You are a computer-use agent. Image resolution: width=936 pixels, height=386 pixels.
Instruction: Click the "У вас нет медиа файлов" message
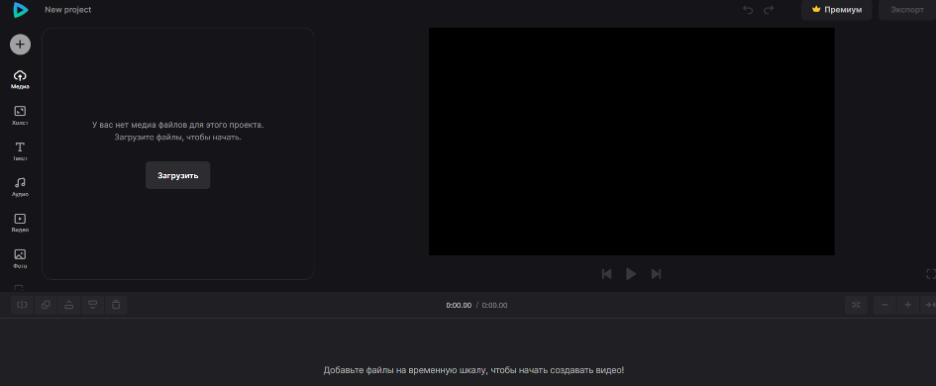coord(178,131)
